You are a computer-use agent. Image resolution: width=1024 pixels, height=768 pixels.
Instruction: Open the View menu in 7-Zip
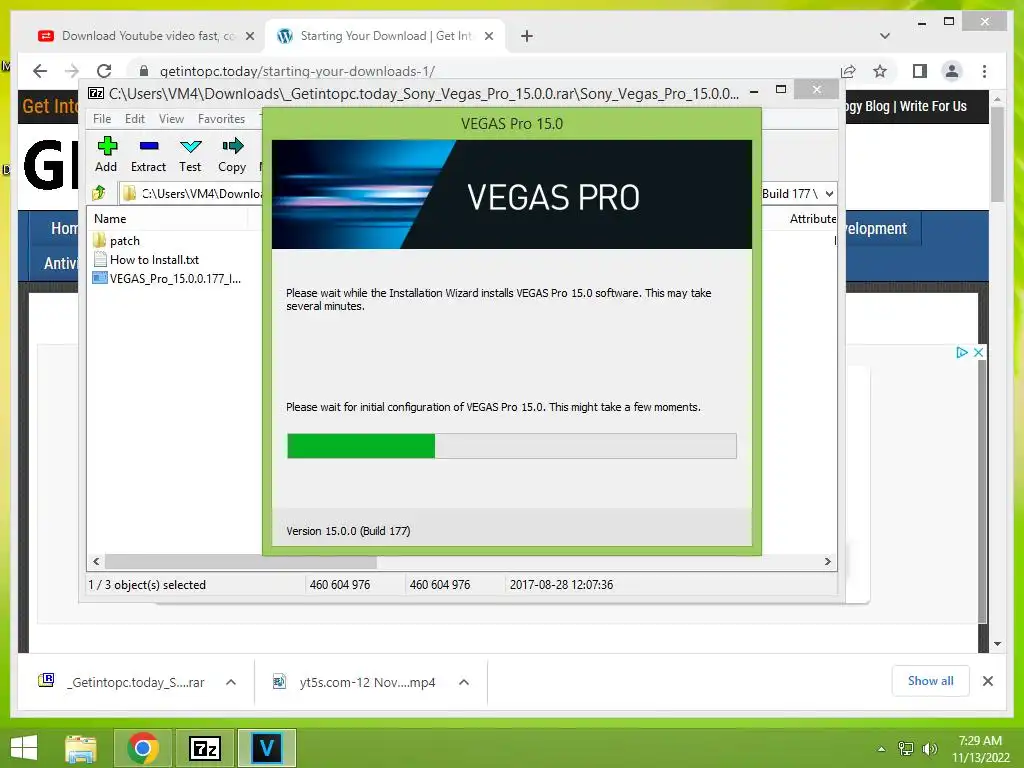(x=171, y=119)
